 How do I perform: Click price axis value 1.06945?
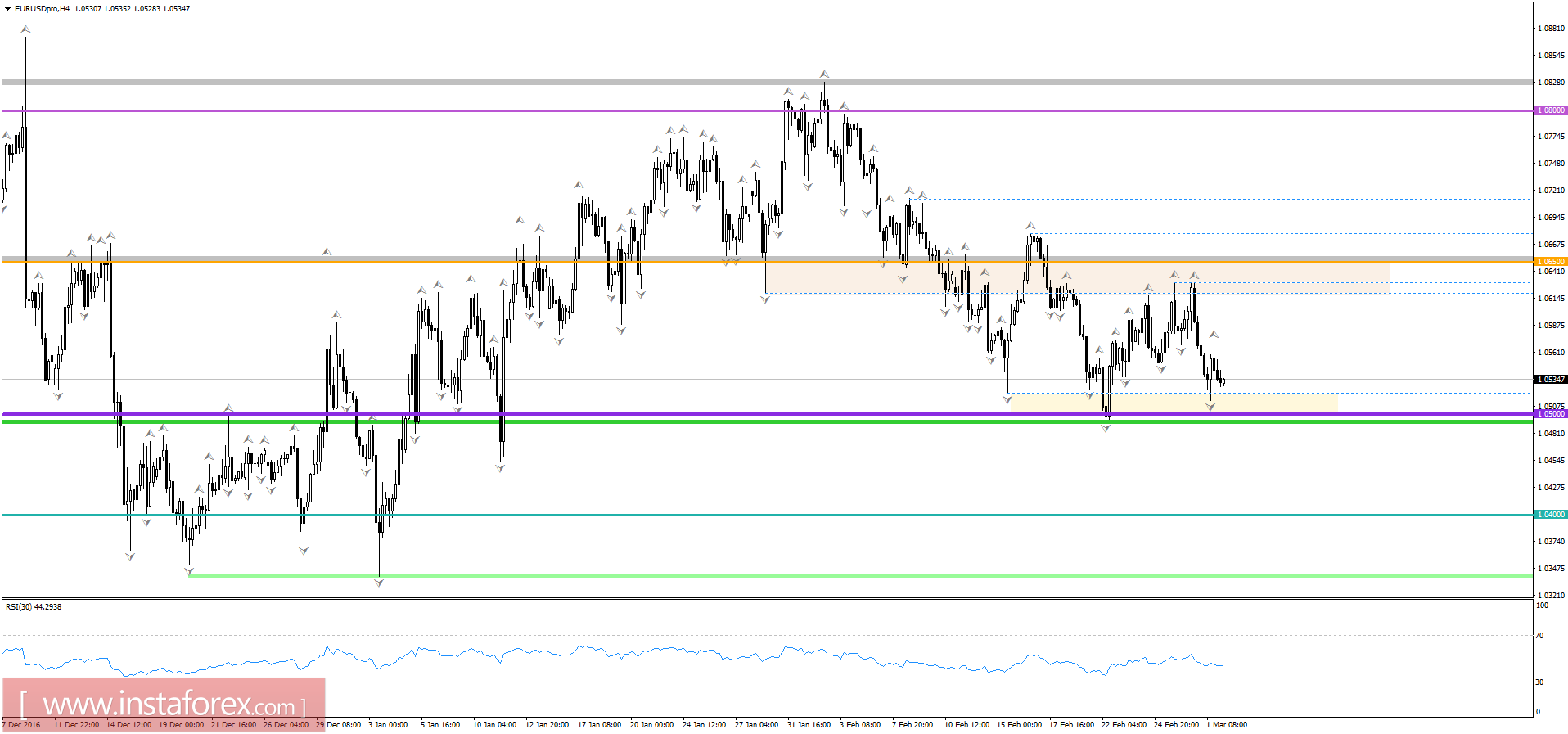(x=1551, y=218)
